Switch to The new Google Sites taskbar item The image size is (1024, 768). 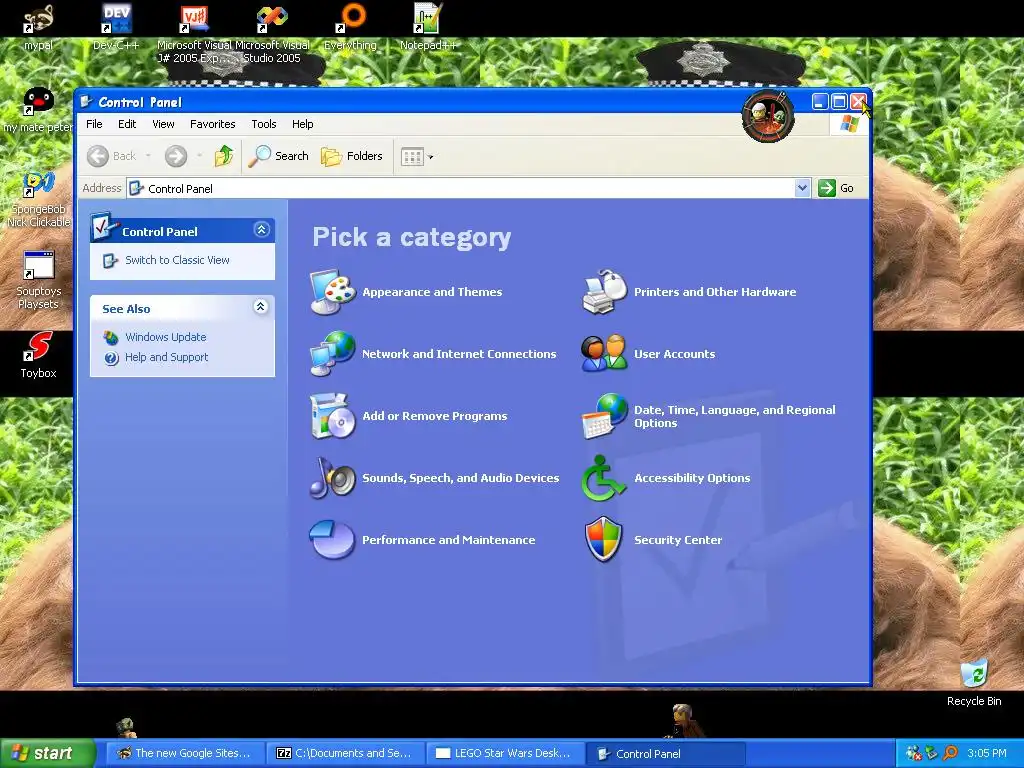point(183,753)
